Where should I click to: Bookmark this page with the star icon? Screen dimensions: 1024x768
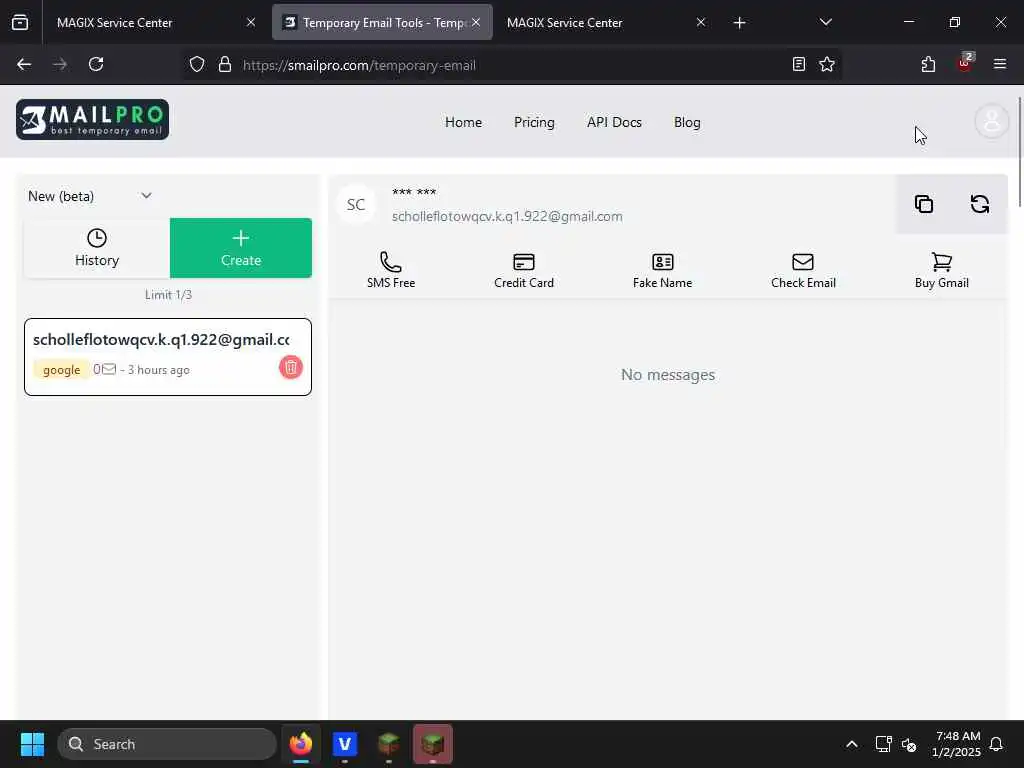827,64
